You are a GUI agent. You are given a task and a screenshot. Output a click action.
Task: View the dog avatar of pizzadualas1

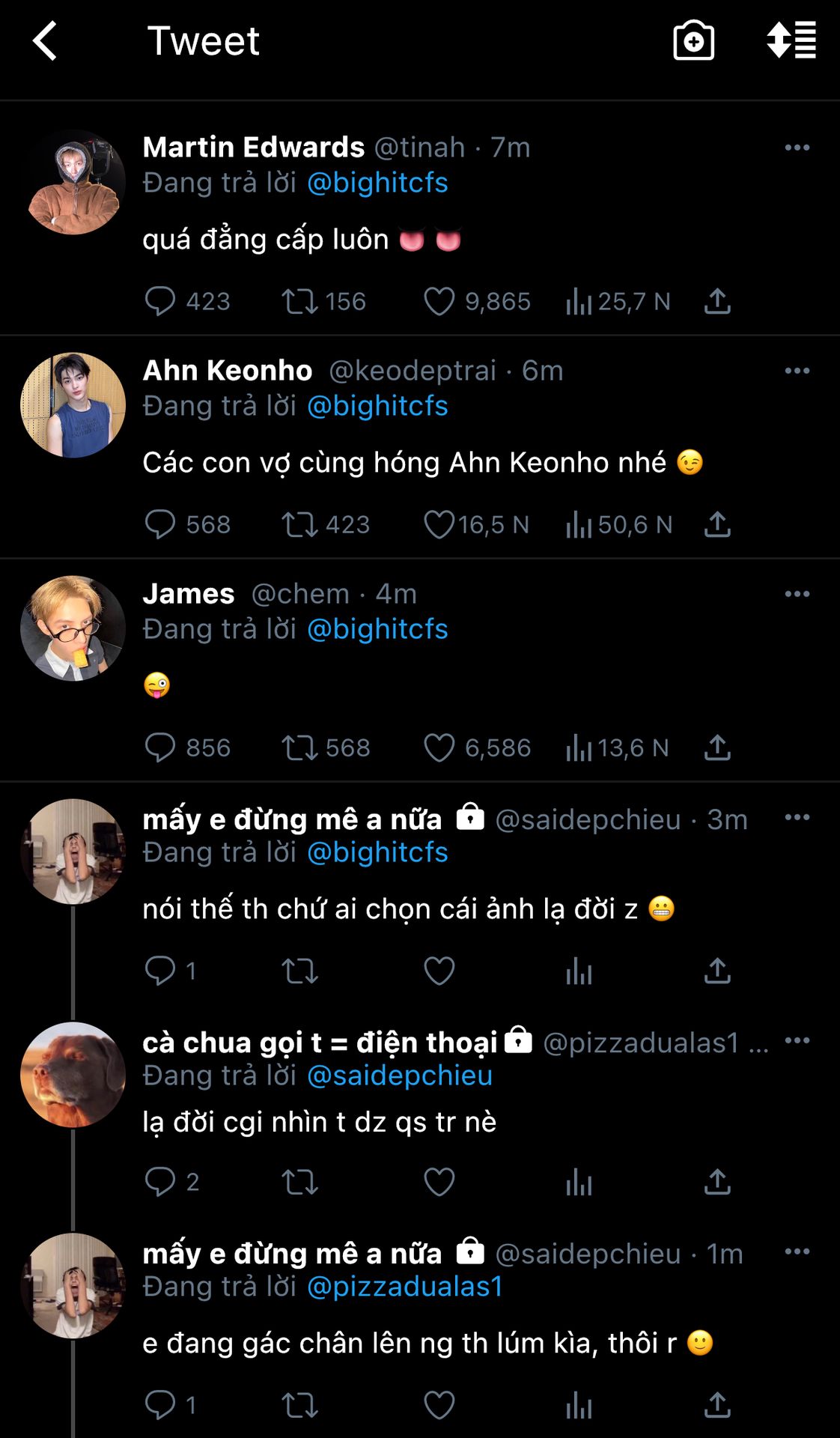point(73,1075)
